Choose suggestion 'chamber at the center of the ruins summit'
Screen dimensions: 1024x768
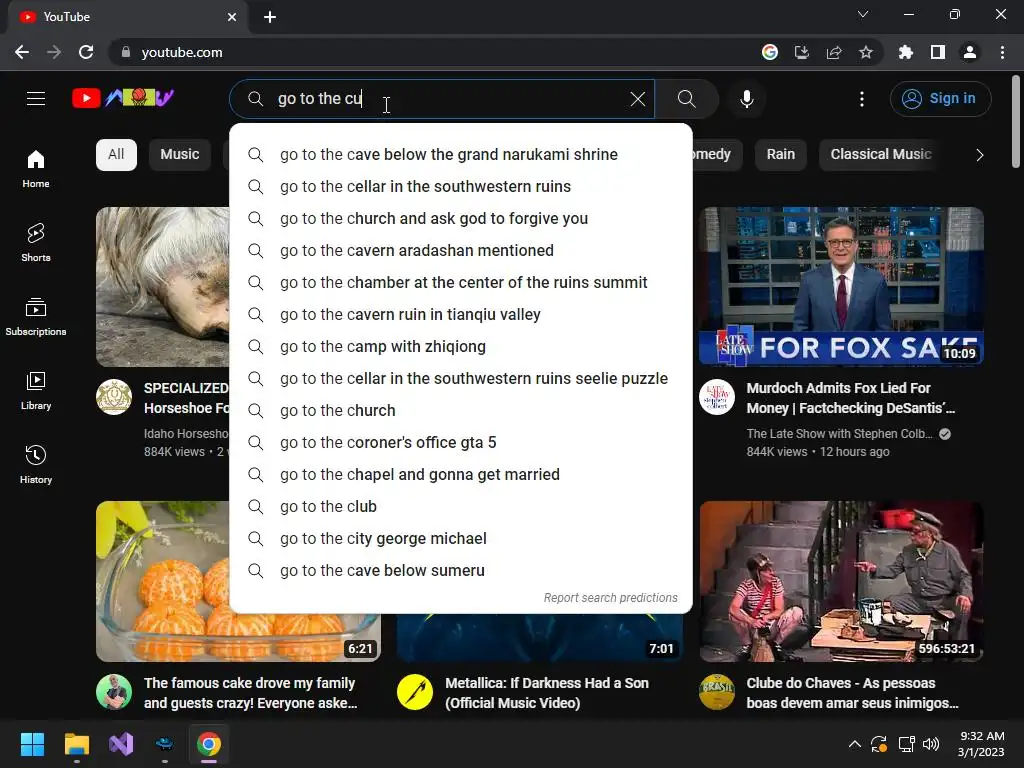pyautogui.click(x=461, y=283)
